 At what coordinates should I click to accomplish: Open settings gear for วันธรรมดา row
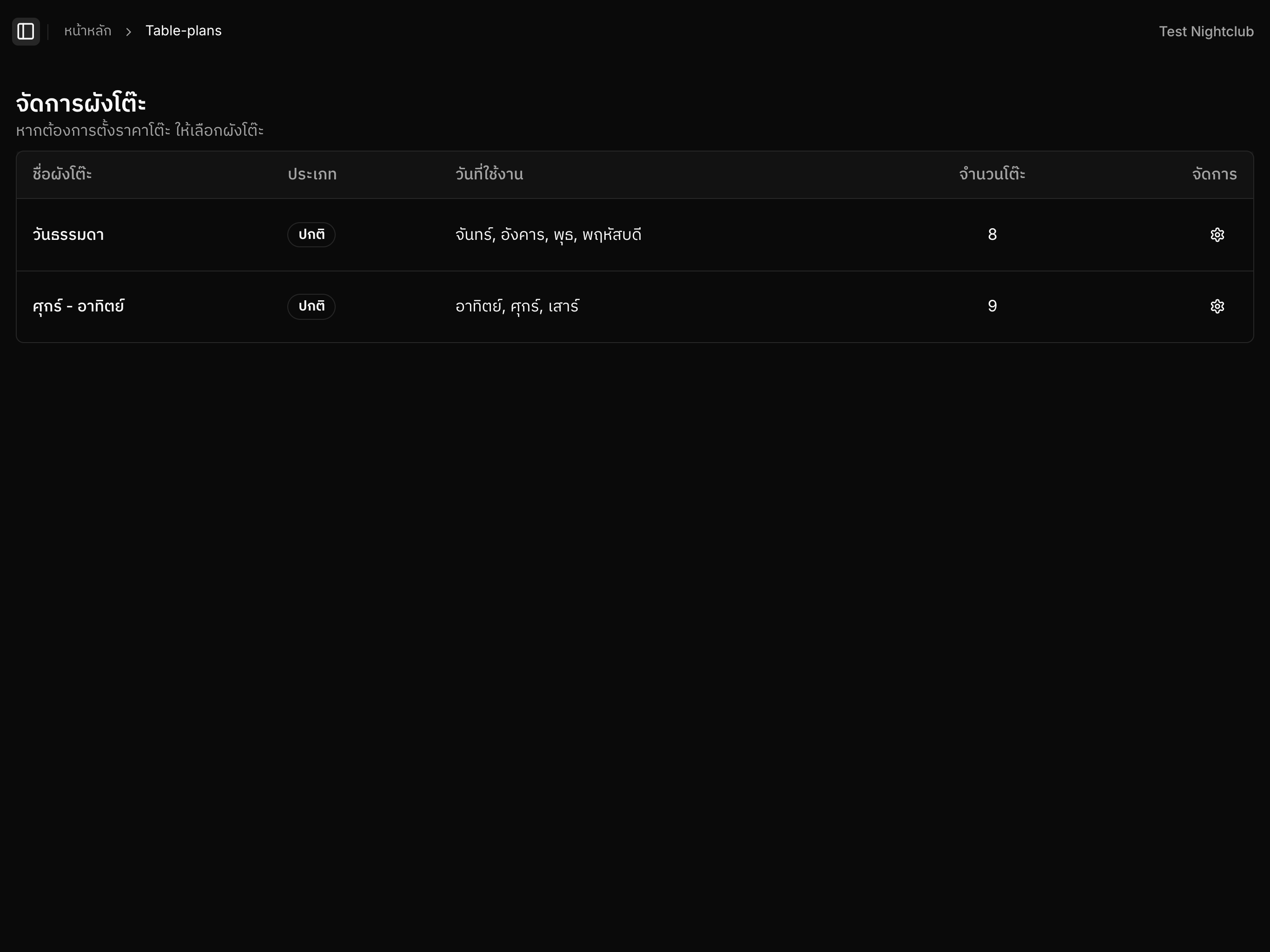point(1217,235)
